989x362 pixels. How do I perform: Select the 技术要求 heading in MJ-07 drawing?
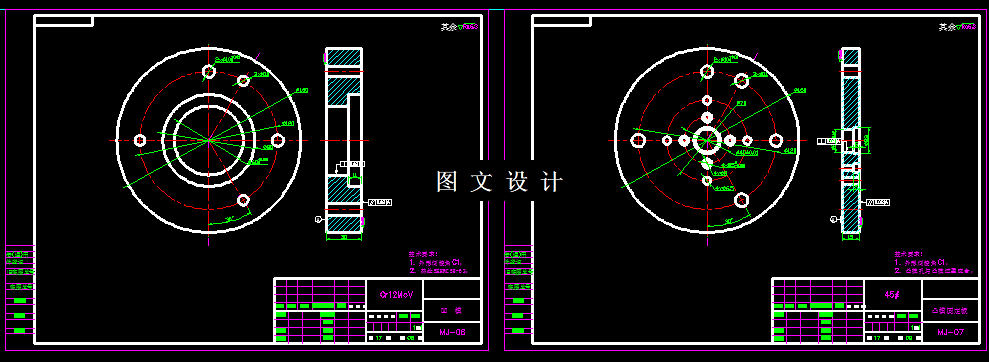click(909, 254)
